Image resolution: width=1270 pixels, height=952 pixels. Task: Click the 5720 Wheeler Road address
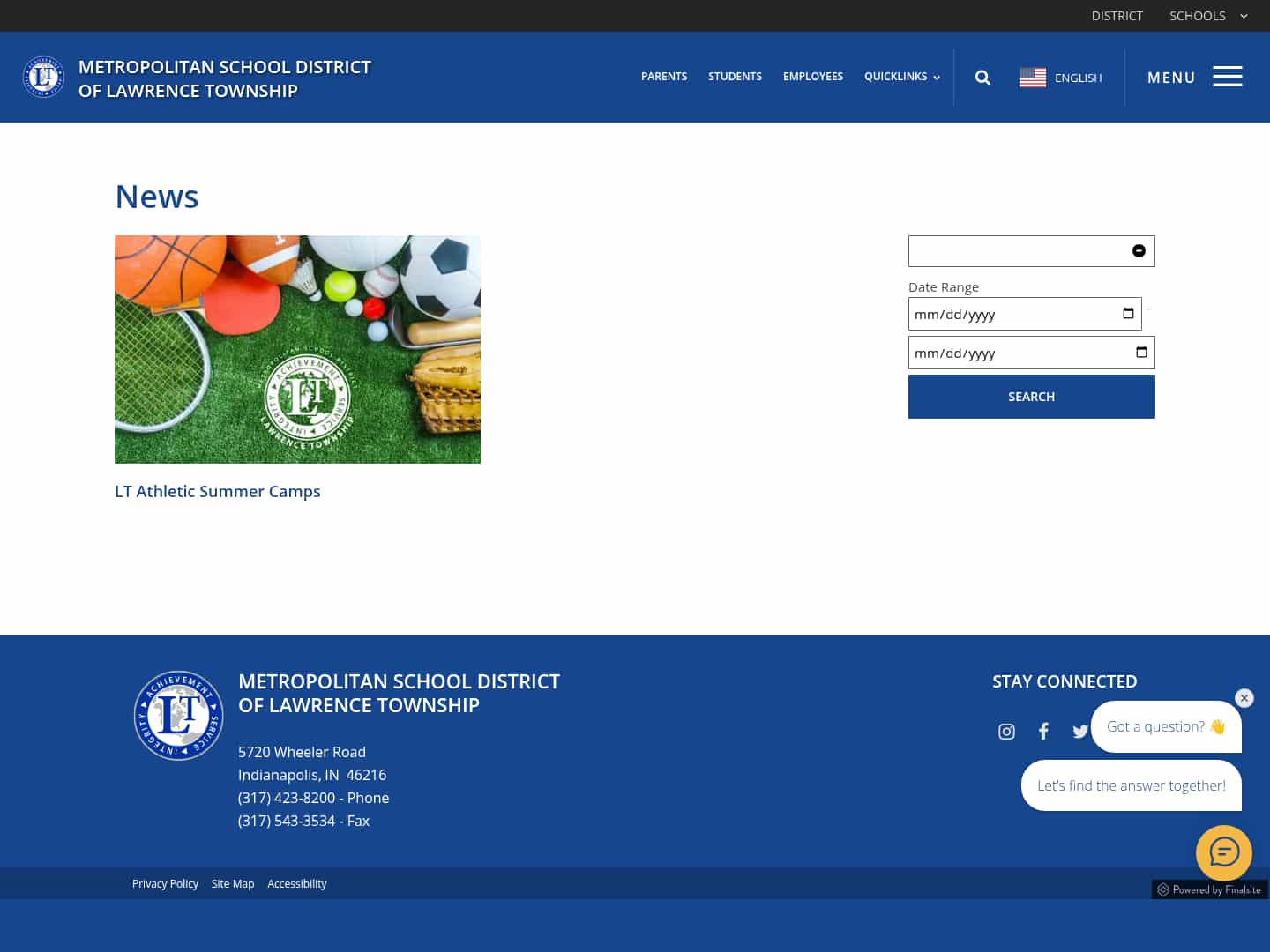[302, 752]
